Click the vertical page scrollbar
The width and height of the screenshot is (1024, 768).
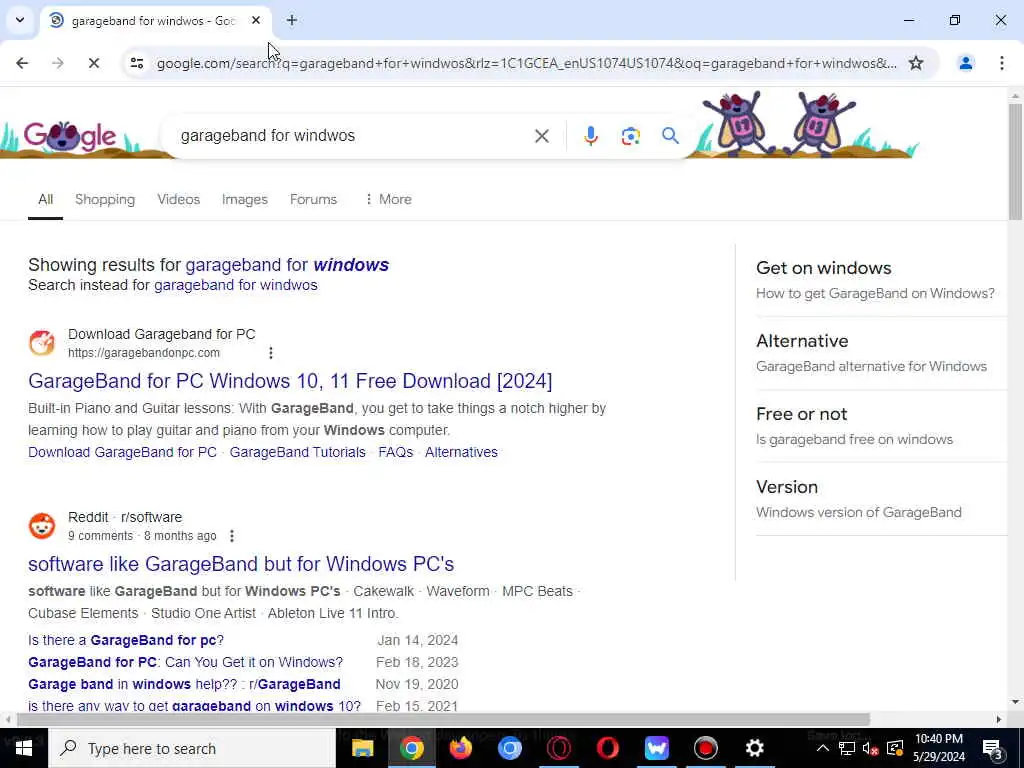pyautogui.click(x=1016, y=161)
